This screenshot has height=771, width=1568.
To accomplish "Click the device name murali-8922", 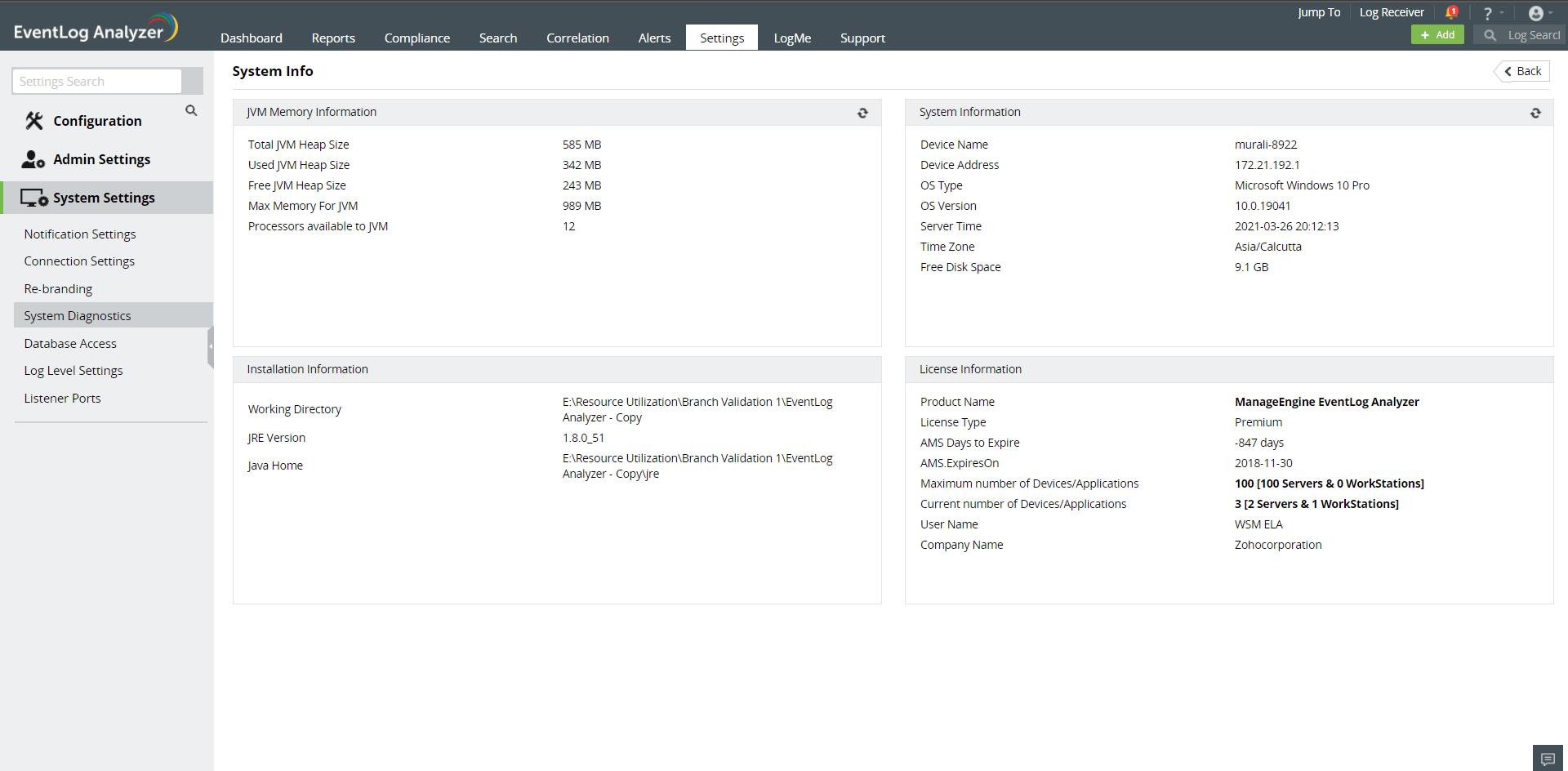I will point(1266,145).
